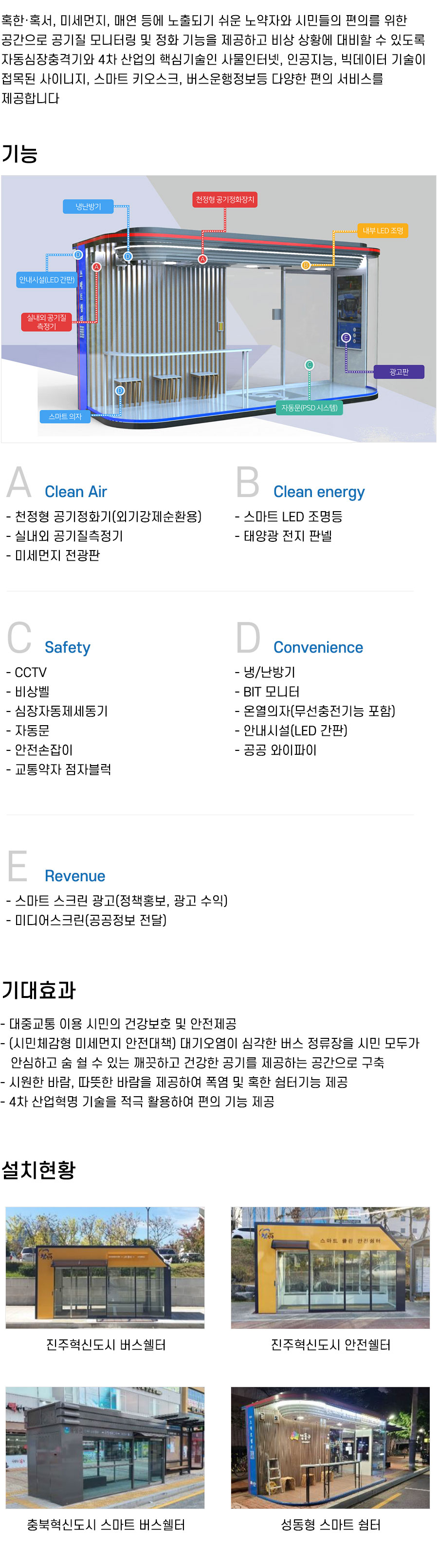This screenshot has width=438, height=1568.
Task: Click the red A marker under 천정형 공기정화장치
Action: (x=202, y=259)
